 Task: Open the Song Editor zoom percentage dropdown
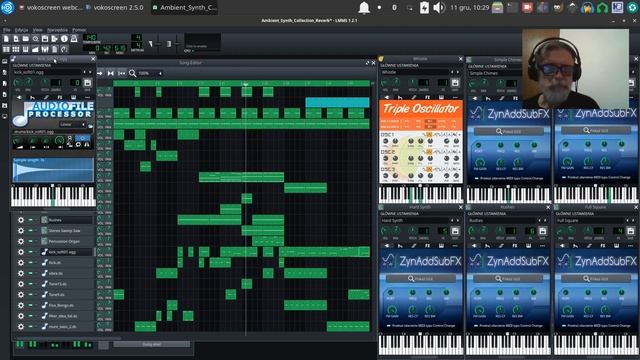(151, 73)
